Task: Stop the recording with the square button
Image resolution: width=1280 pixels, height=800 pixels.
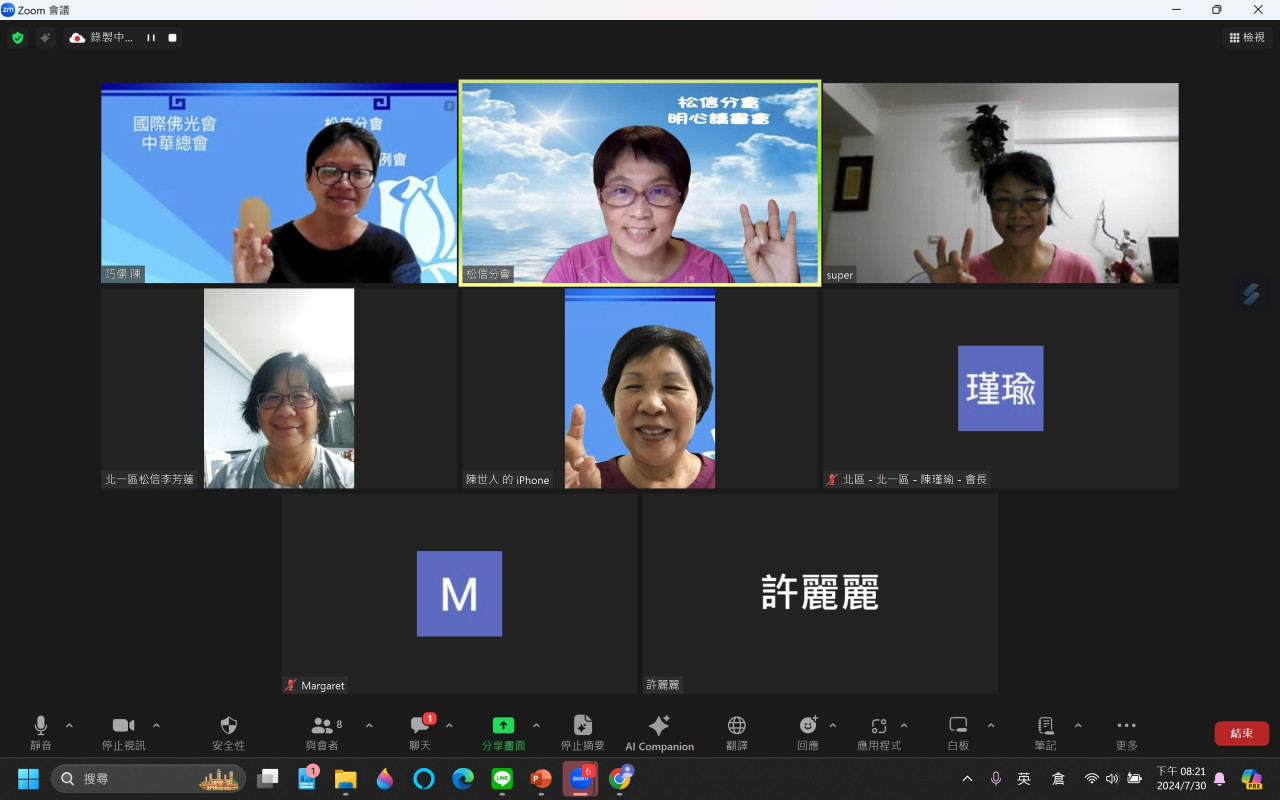Action: (172, 38)
